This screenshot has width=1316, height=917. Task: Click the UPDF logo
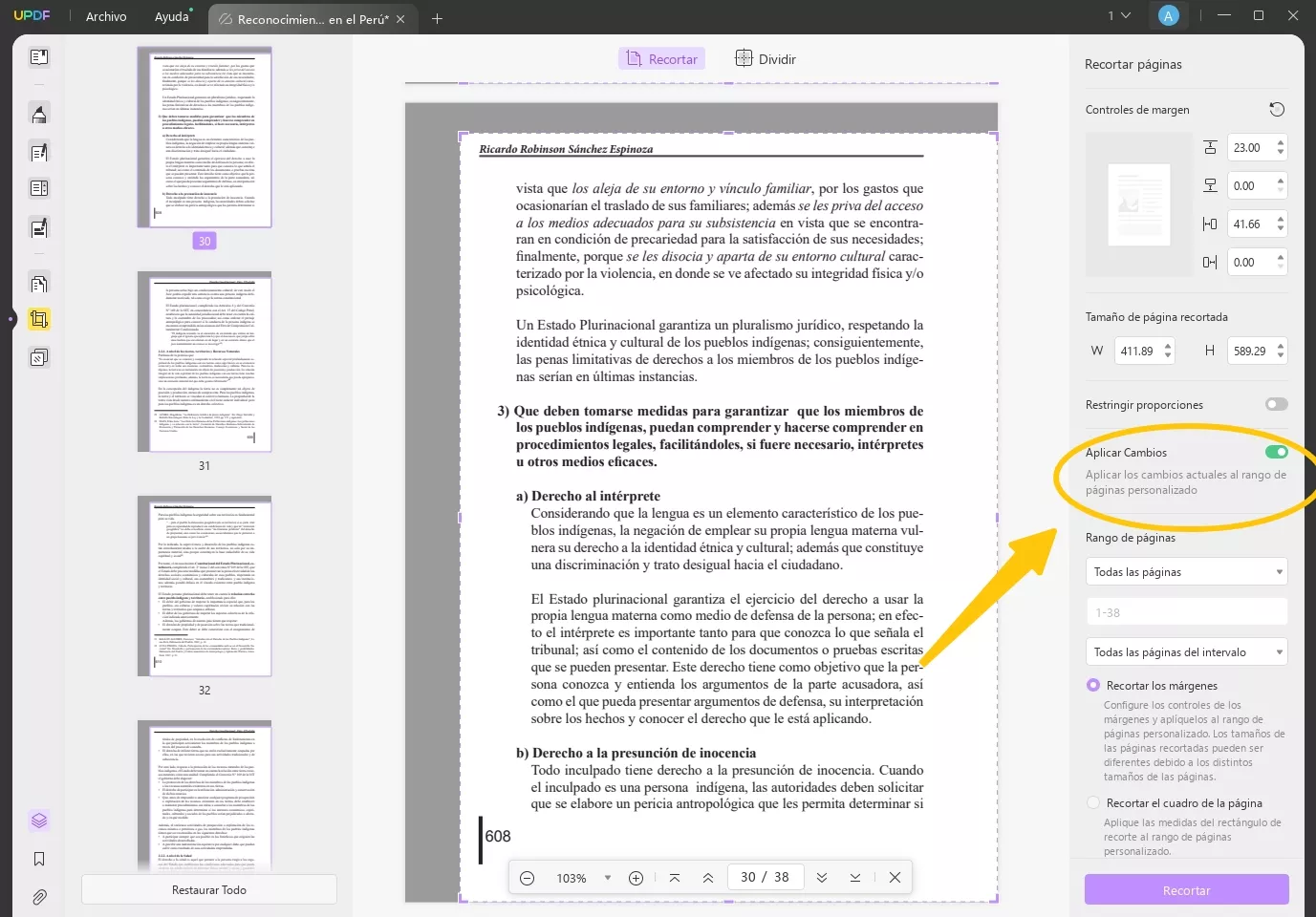(32, 16)
